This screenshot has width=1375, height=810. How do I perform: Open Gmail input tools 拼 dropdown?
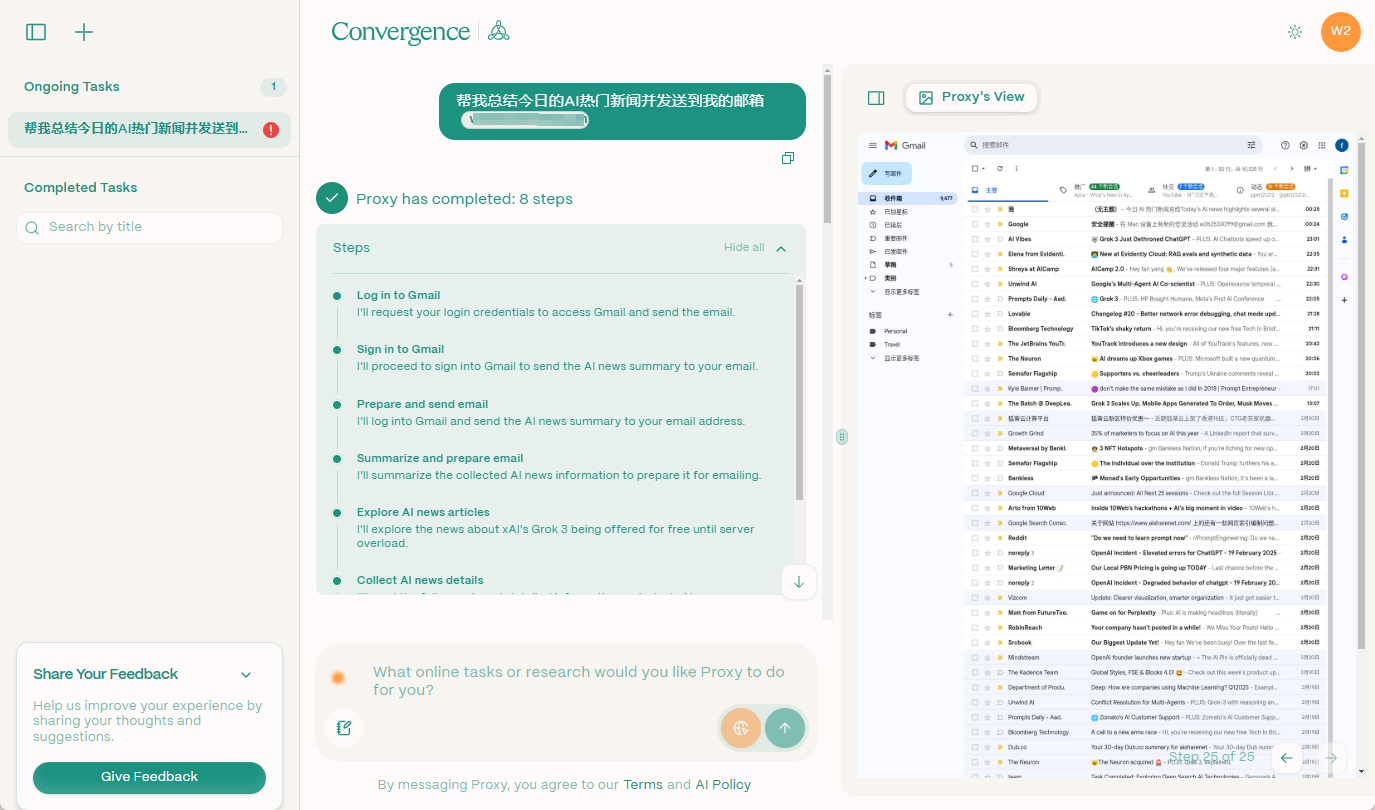[1310, 168]
